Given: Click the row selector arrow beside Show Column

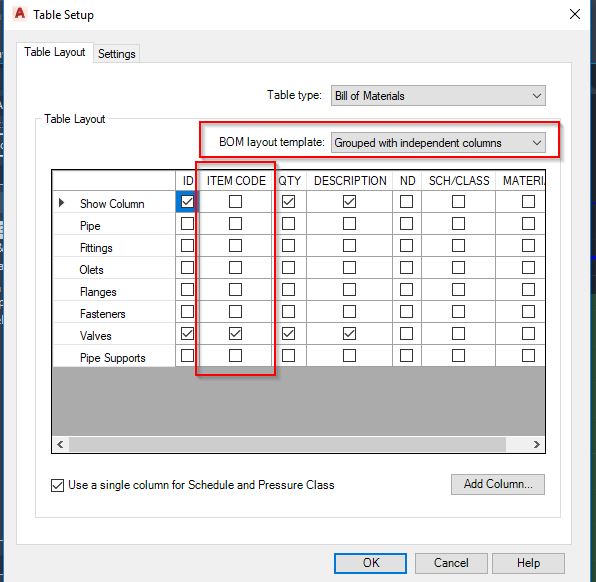Looking at the screenshot, I should click(61, 203).
